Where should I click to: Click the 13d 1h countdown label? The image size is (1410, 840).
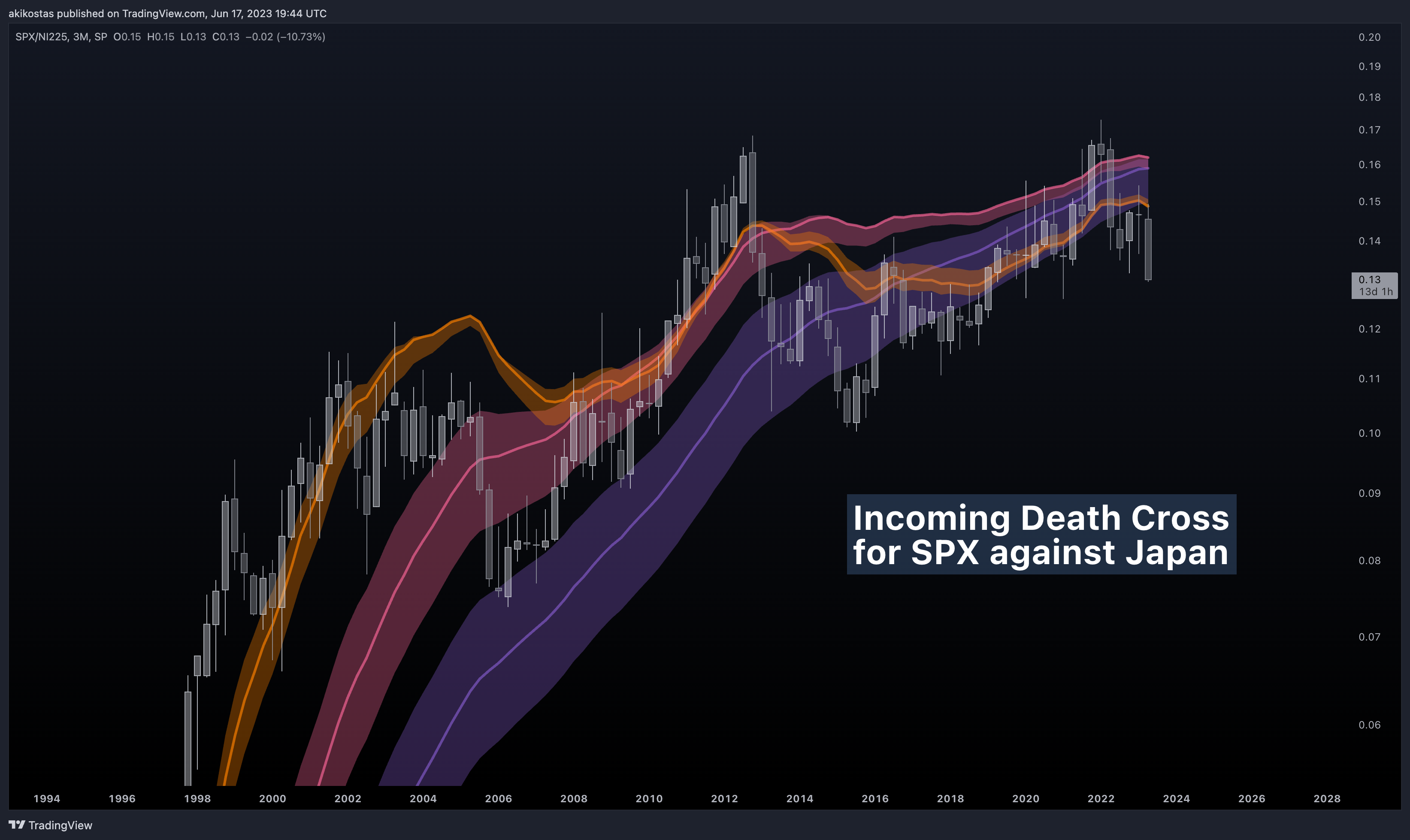coord(1376,291)
